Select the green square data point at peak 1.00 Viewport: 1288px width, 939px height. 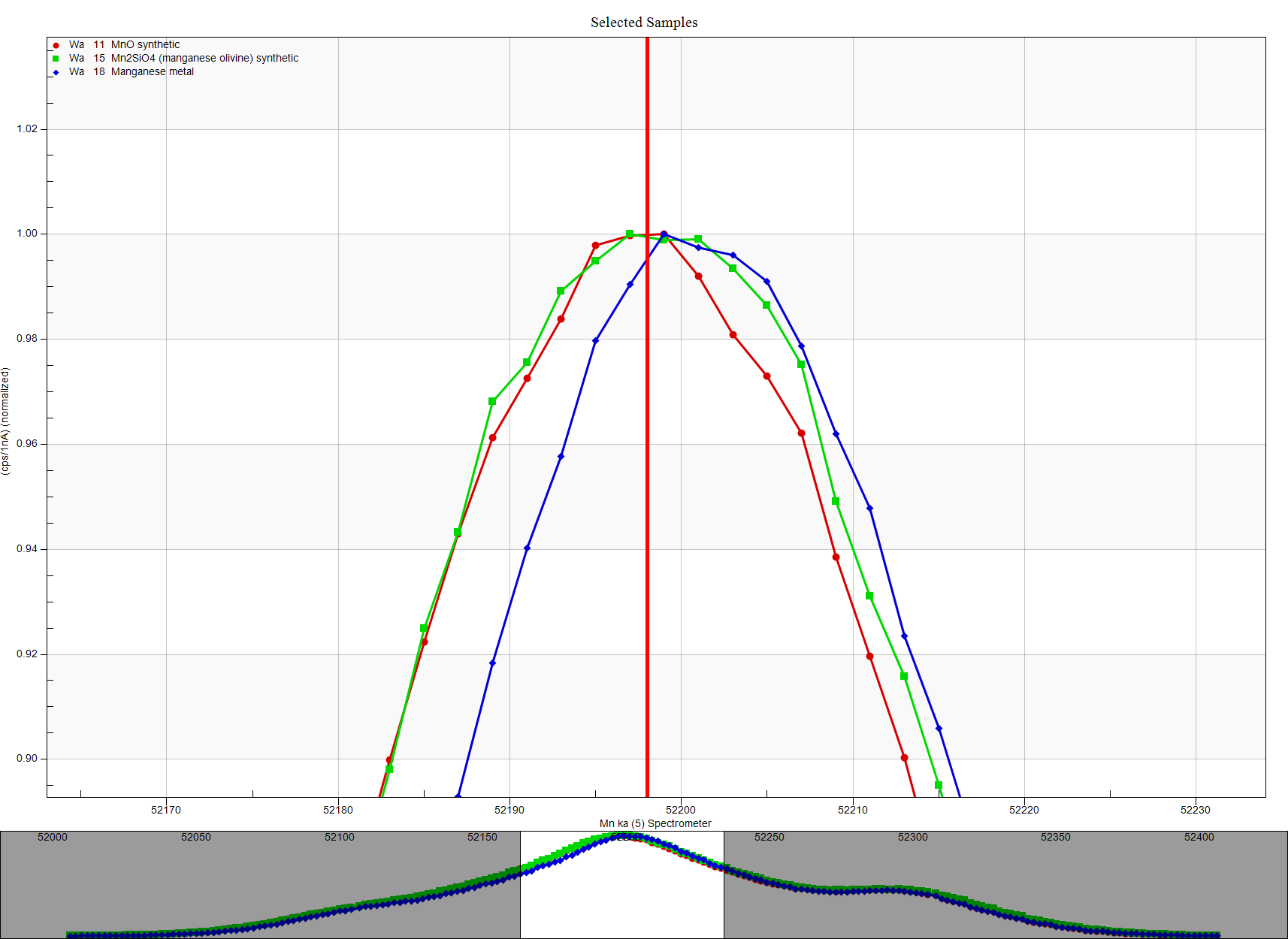(630, 234)
